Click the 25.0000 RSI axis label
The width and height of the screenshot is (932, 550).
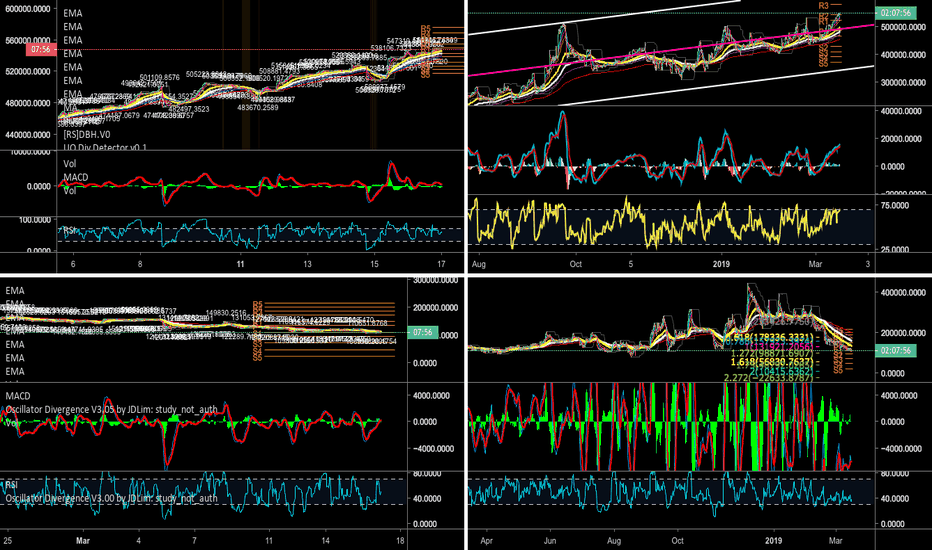pos(895,249)
